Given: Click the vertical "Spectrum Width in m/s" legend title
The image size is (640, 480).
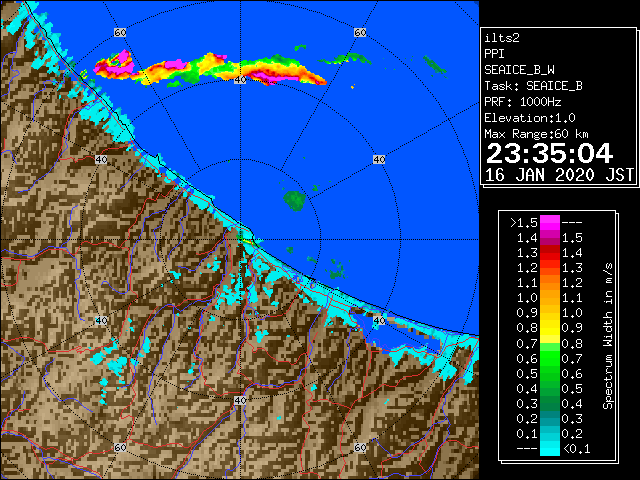Looking at the screenshot, I should click(608, 336).
